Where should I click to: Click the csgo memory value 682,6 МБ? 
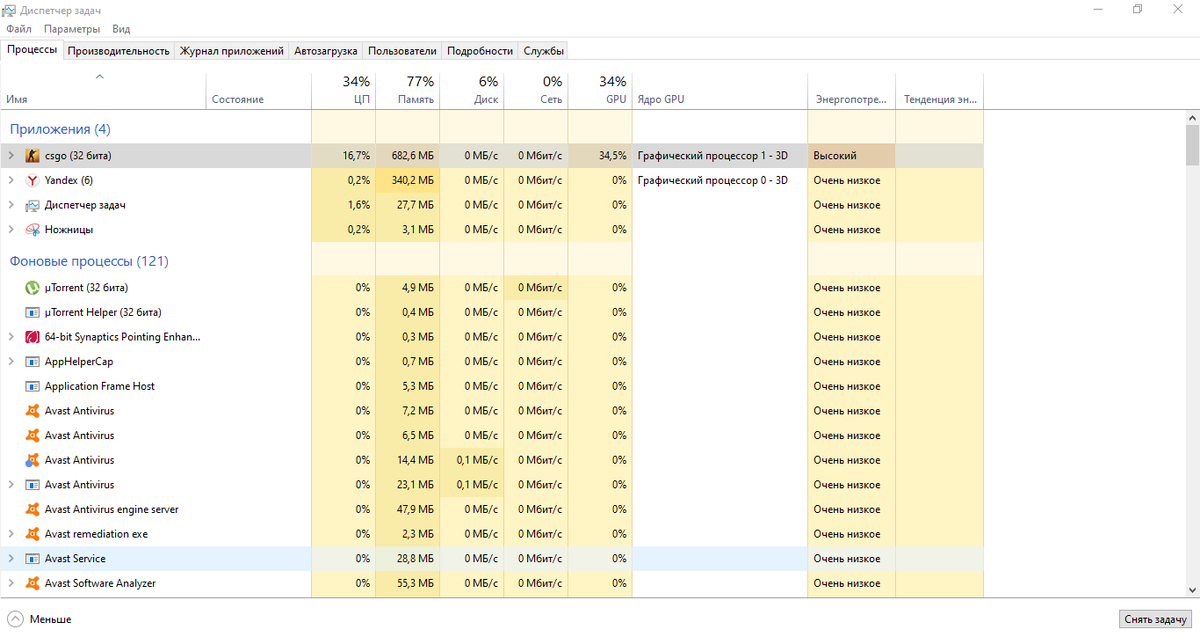point(412,156)
